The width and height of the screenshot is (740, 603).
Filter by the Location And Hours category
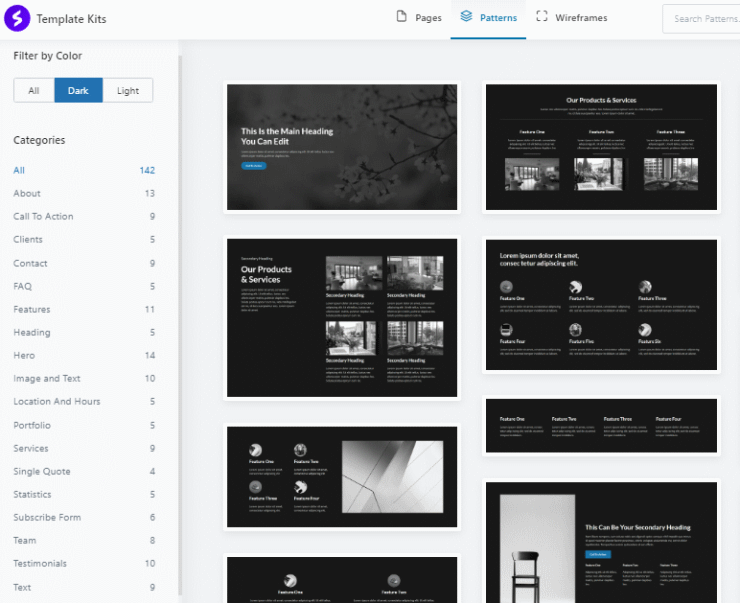pos(84,402)
